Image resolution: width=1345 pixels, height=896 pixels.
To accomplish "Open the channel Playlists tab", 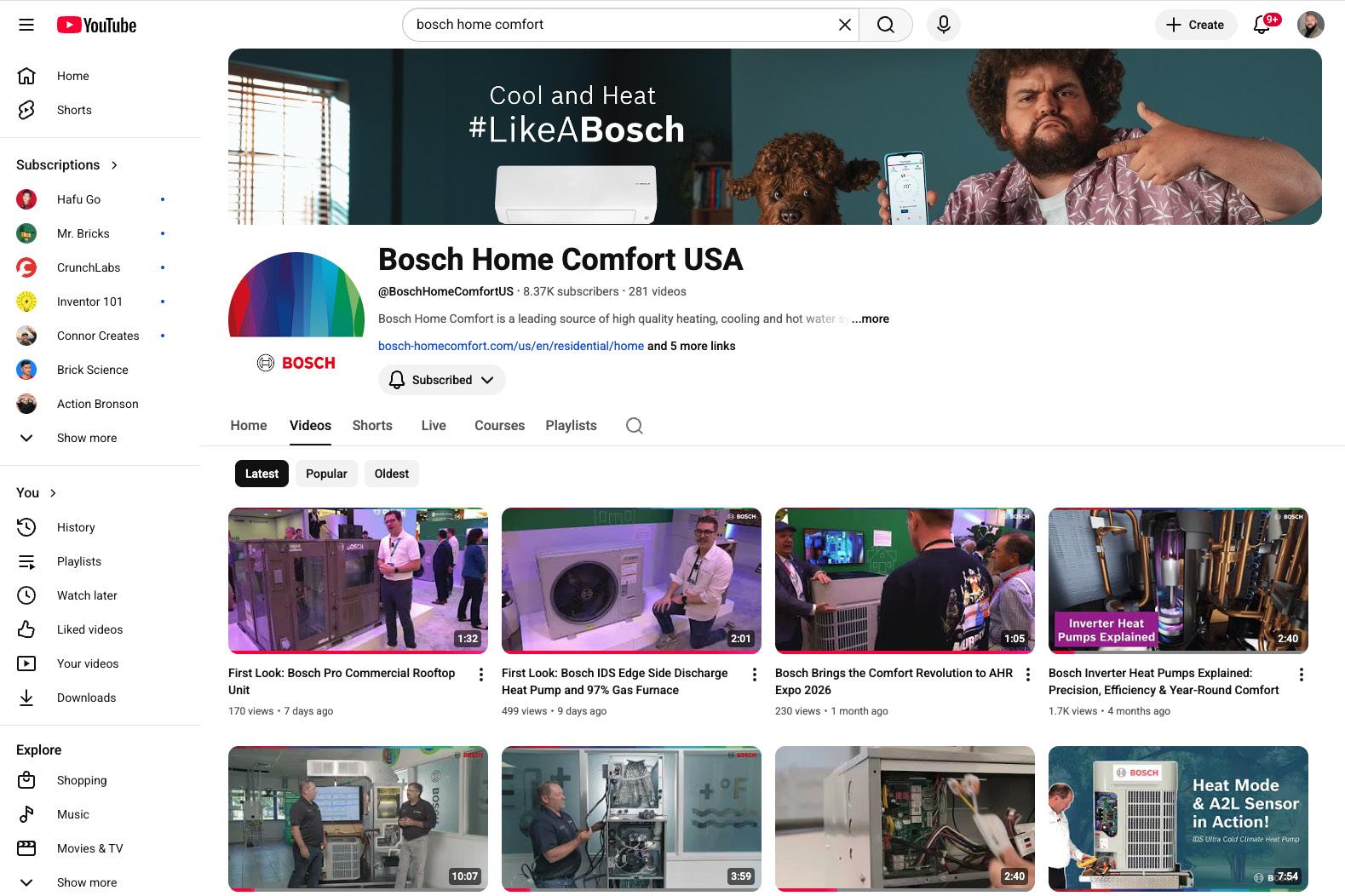I will click(571, 425).
